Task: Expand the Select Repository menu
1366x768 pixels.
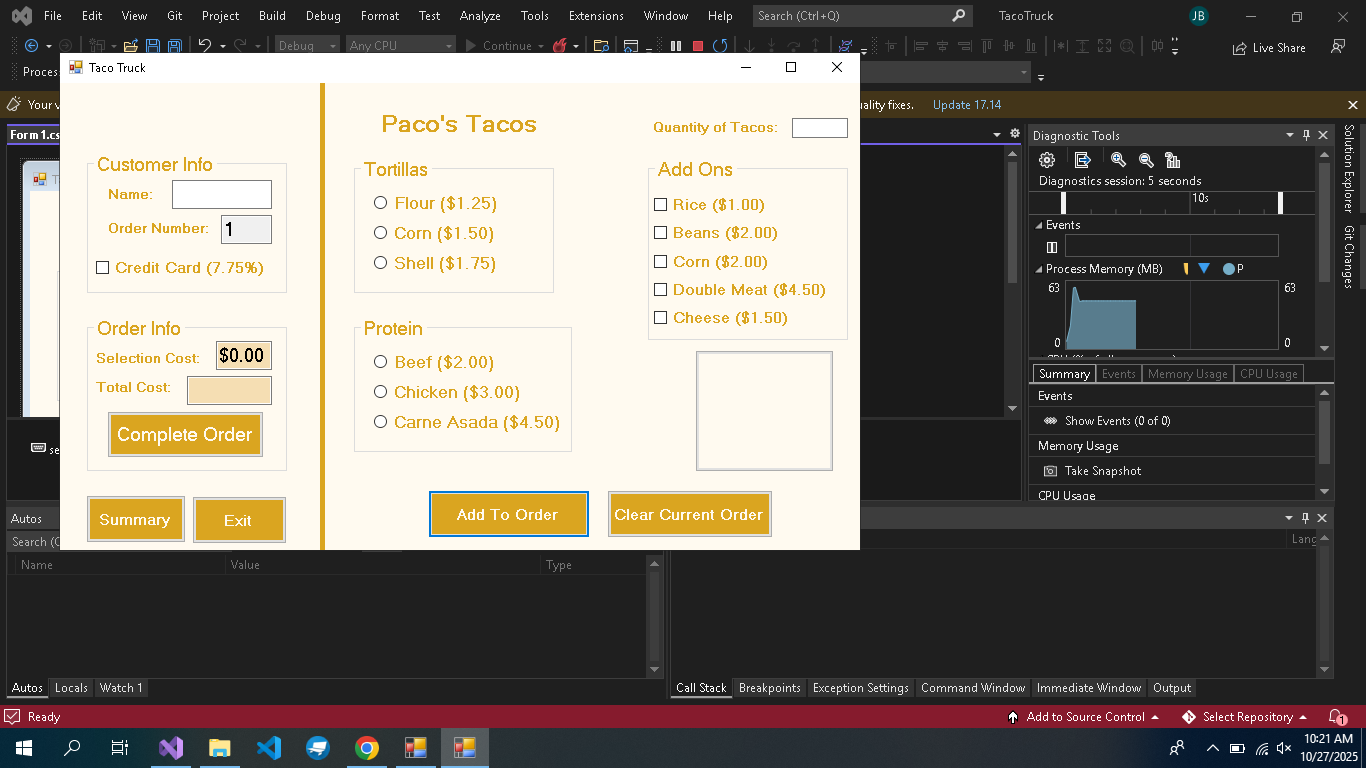Action: (1247, 717)
